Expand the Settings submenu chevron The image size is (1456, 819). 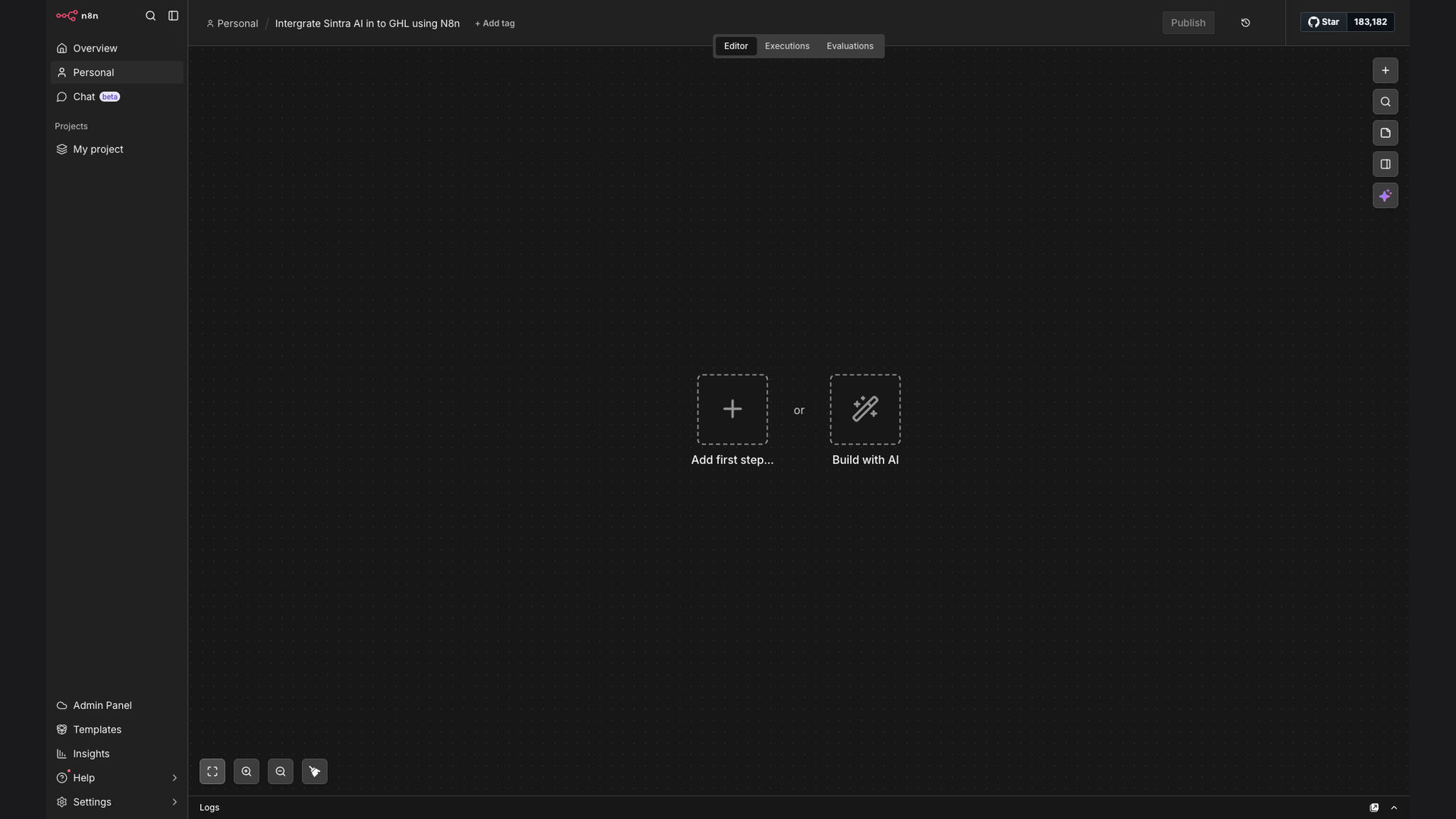coord(174,802)
